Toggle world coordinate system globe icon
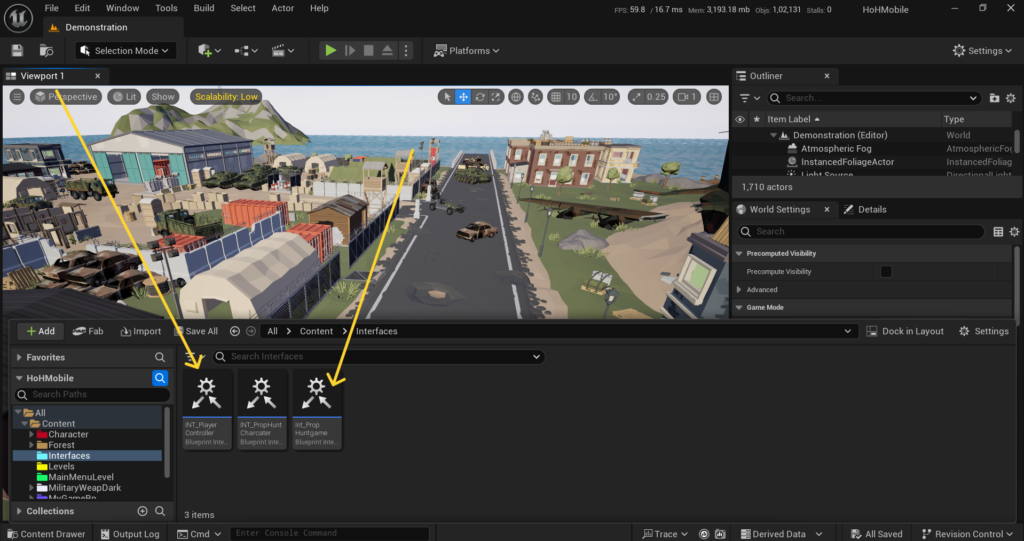This screenshot has width=1024, height=541. [516, 97]
